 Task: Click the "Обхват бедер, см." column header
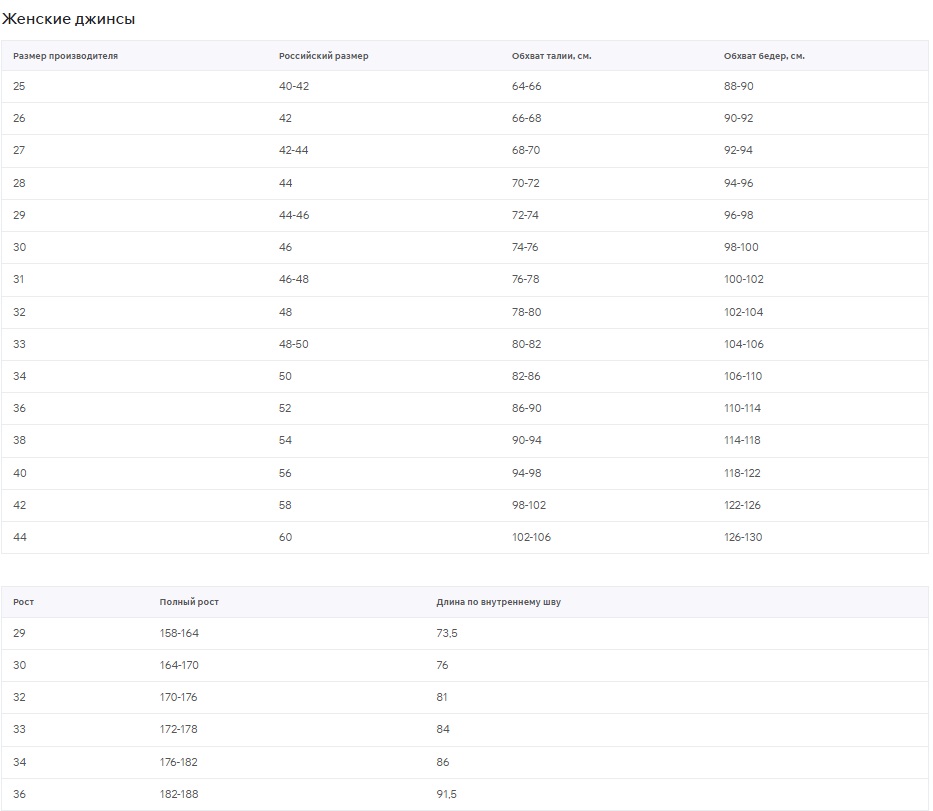(x=764, y=56)
